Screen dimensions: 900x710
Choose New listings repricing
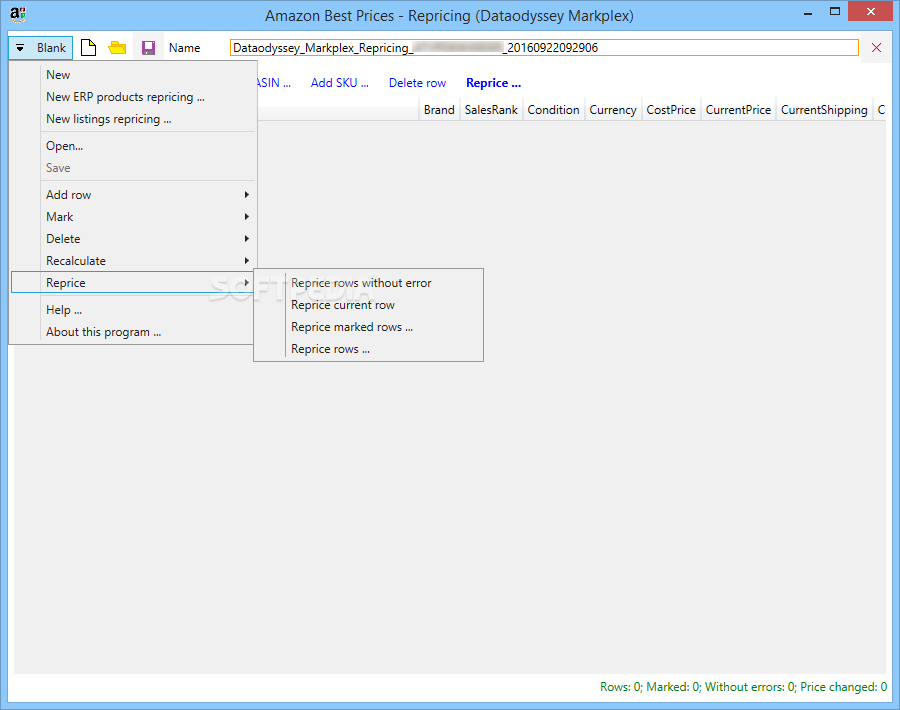[x=133, y=119]
